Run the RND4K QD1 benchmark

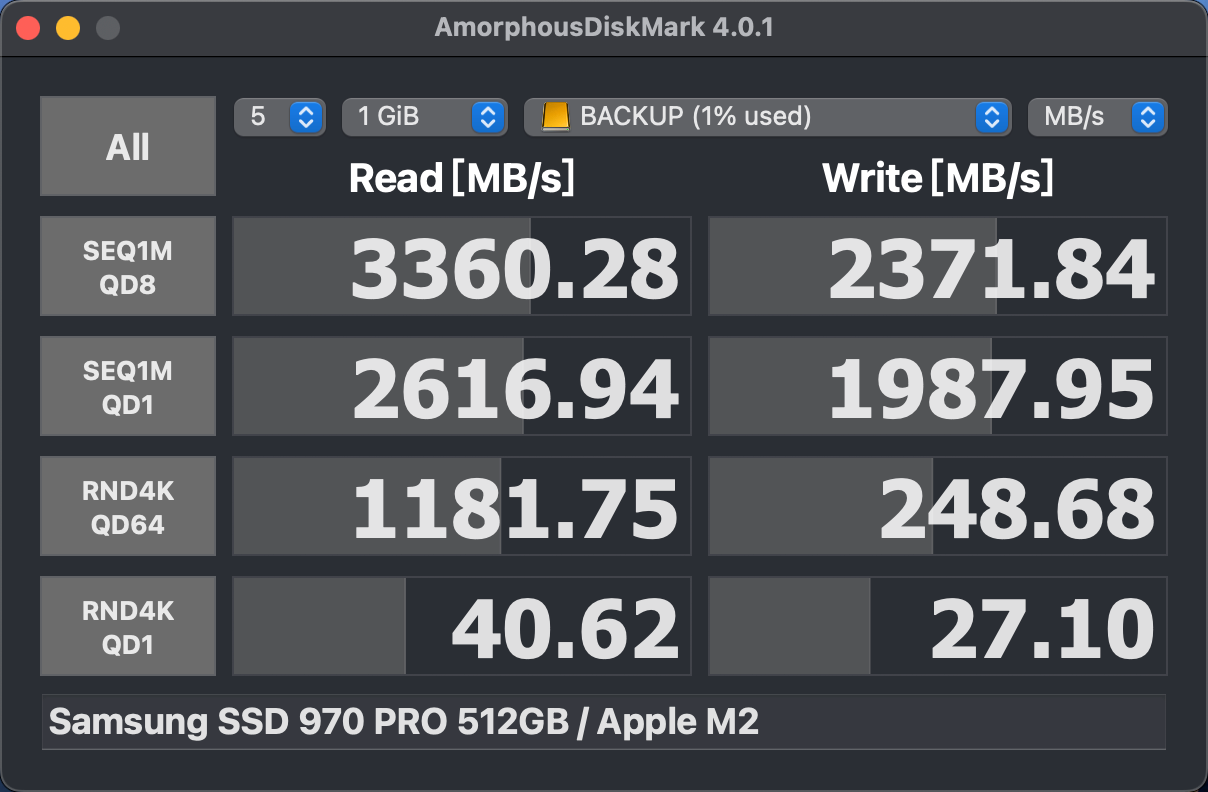(127, 626)
